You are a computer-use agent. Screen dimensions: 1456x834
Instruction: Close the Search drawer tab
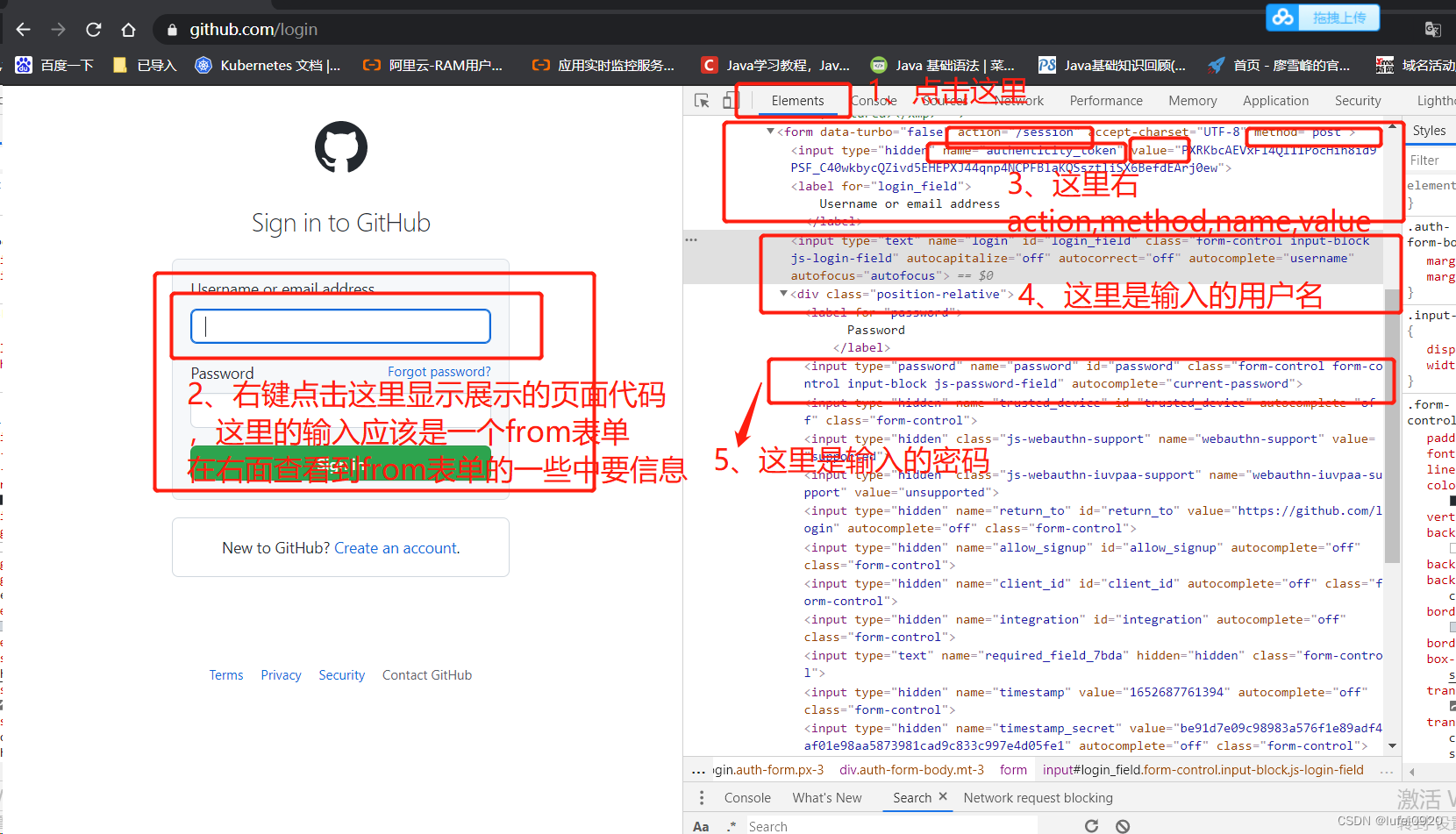point(943,797)
